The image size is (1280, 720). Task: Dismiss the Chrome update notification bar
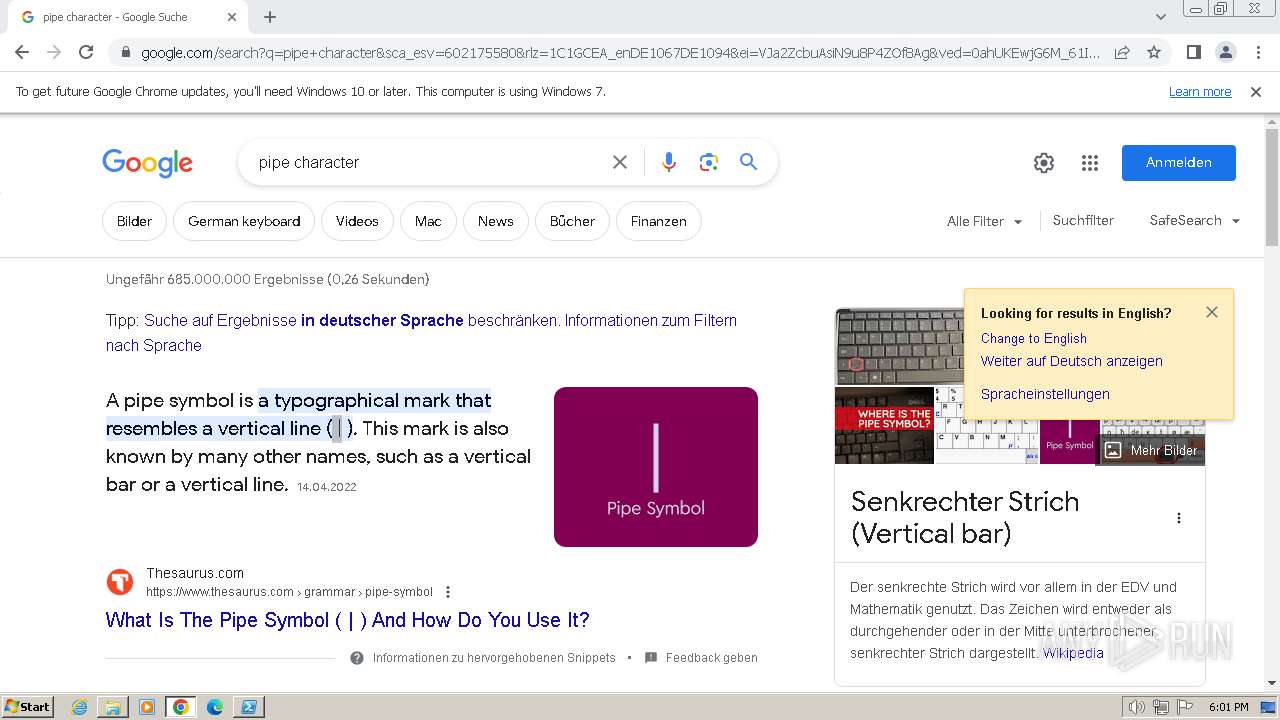tap(1256, 92)
